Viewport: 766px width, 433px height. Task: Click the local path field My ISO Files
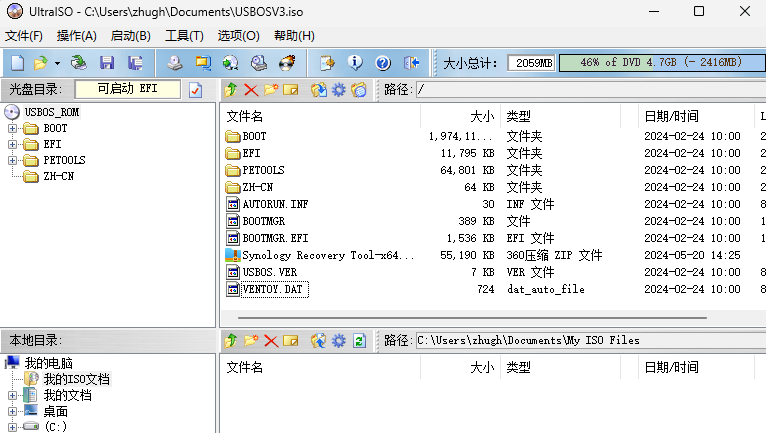591,341
